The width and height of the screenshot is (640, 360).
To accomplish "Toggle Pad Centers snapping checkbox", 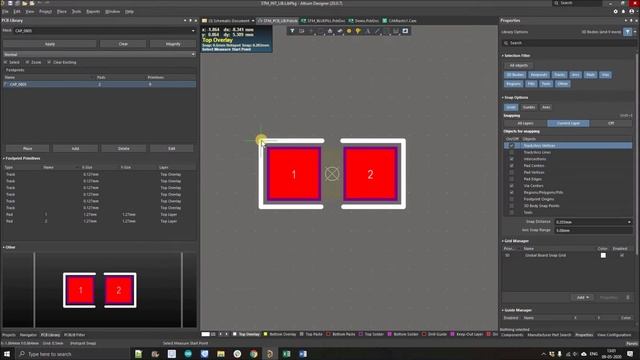I will pos(511,166).
